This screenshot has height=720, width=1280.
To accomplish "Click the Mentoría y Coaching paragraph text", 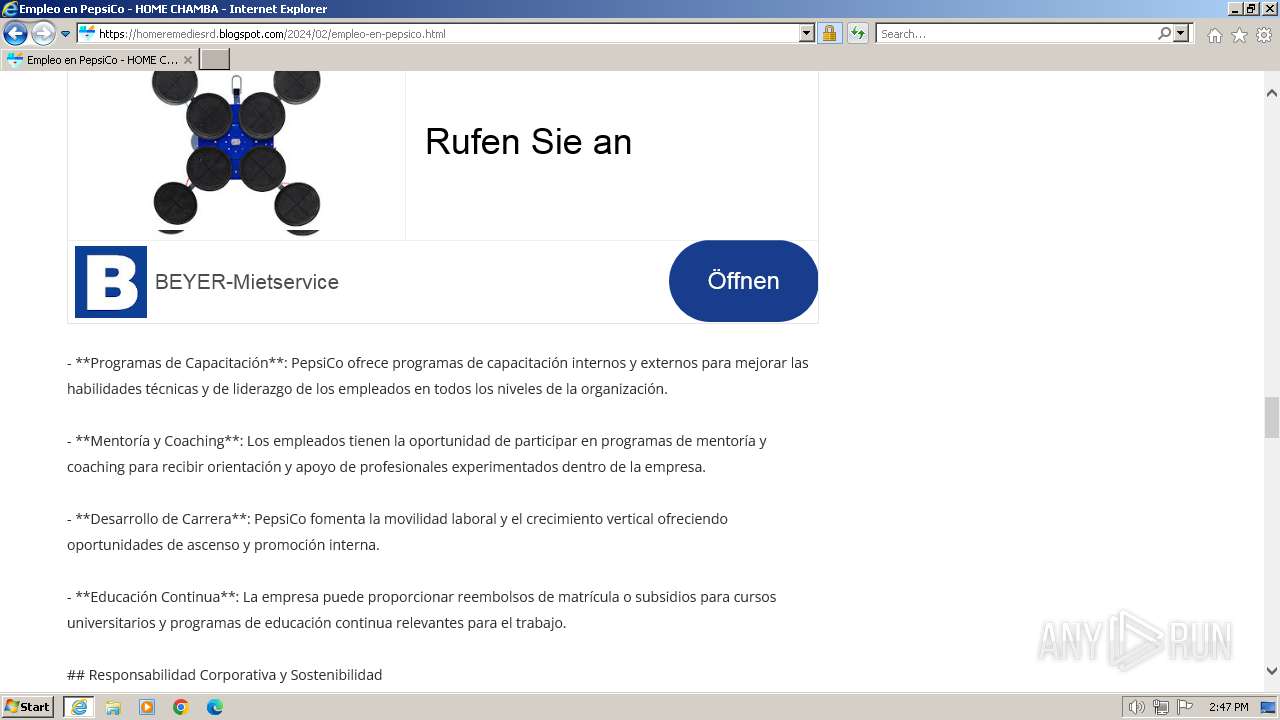I will point(417,454).
